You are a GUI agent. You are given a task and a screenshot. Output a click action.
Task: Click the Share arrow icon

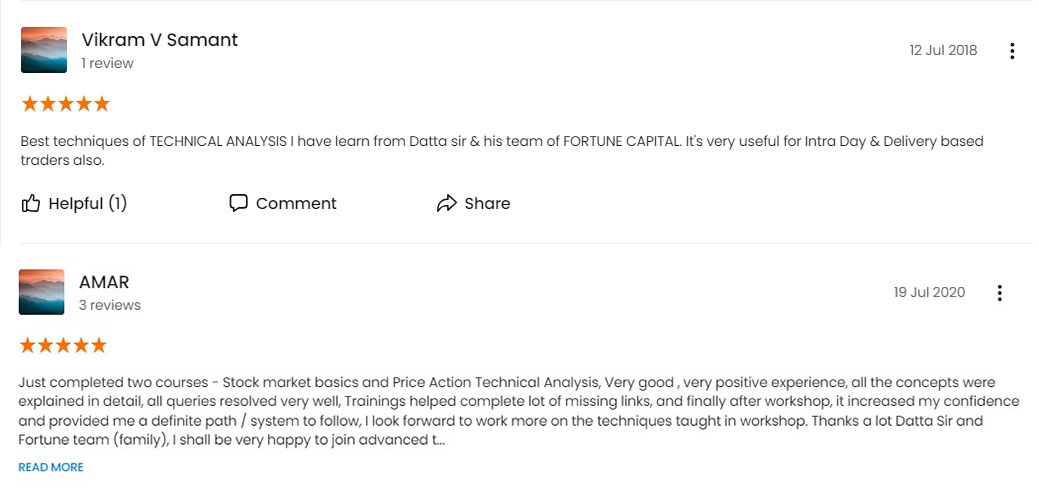pos(447,203)
